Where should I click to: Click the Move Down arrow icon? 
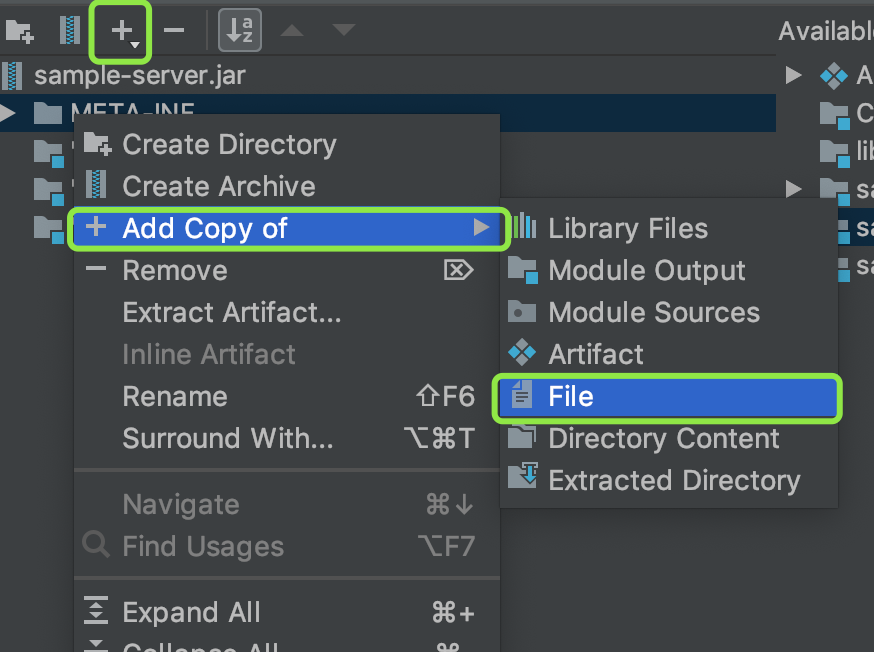click(344, 31)
